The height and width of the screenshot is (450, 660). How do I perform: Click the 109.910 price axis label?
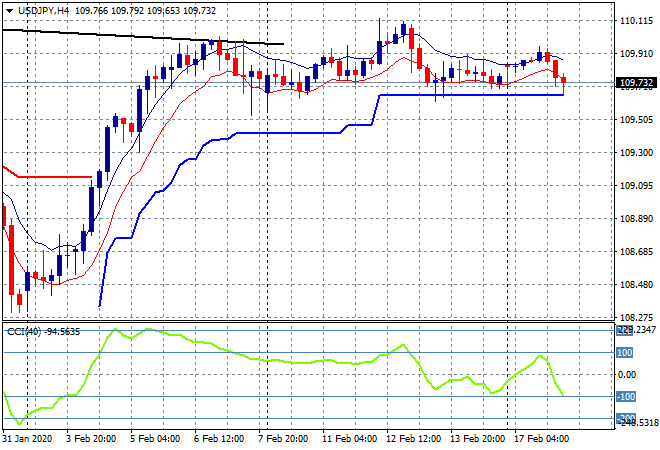coord(636,54)
